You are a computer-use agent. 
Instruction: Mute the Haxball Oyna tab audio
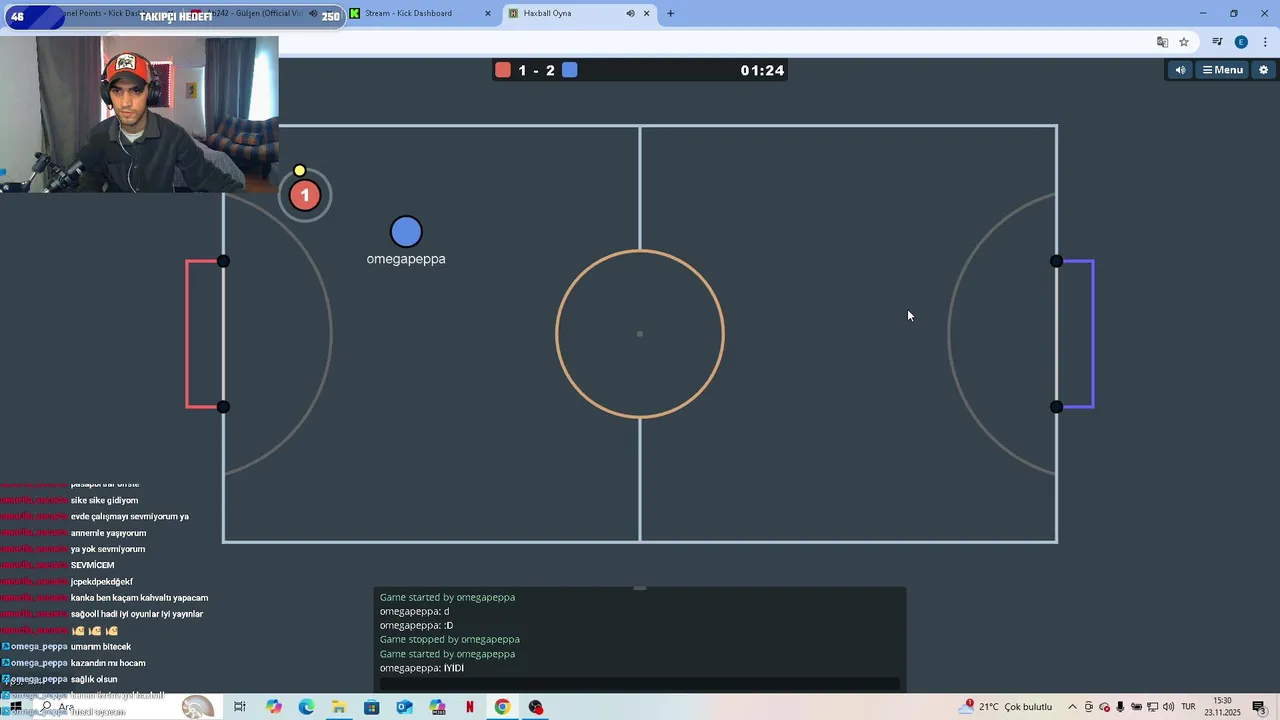pyautogui.click(x=630, y=13)
